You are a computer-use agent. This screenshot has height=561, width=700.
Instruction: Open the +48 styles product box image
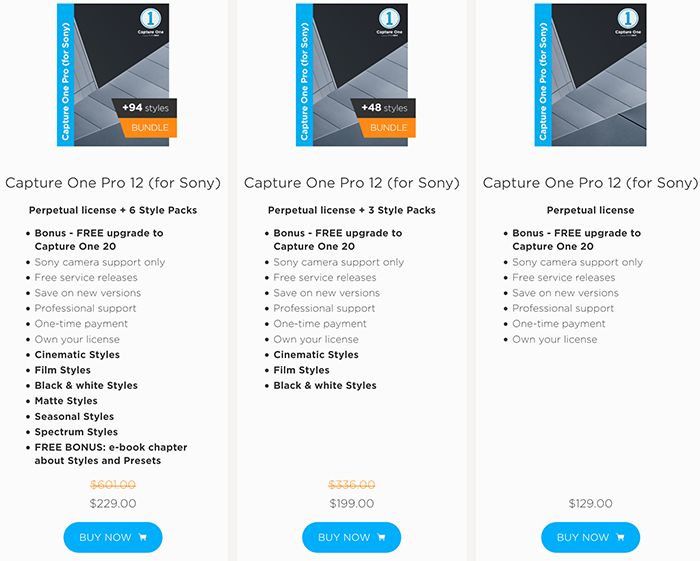352,75
